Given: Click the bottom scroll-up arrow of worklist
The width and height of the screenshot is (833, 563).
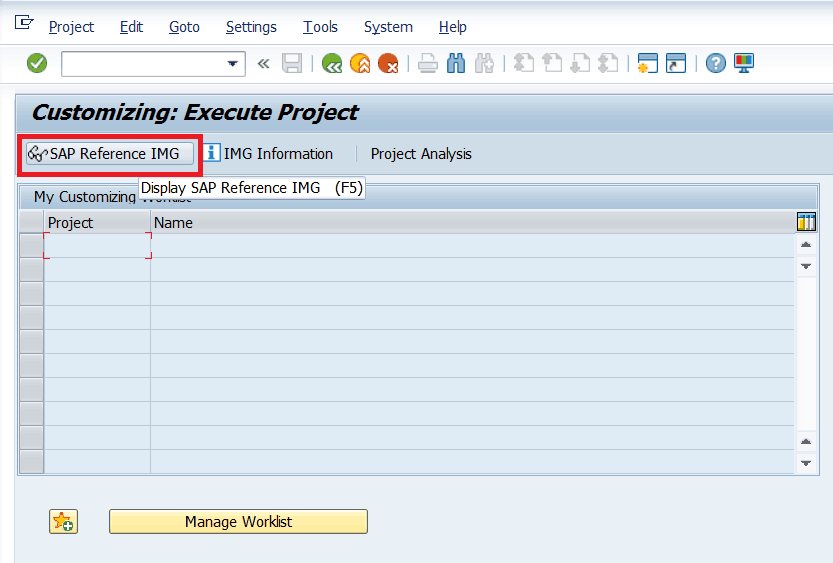Looking at the screenshot, I should pyautogui.click(x=806, y=442).
